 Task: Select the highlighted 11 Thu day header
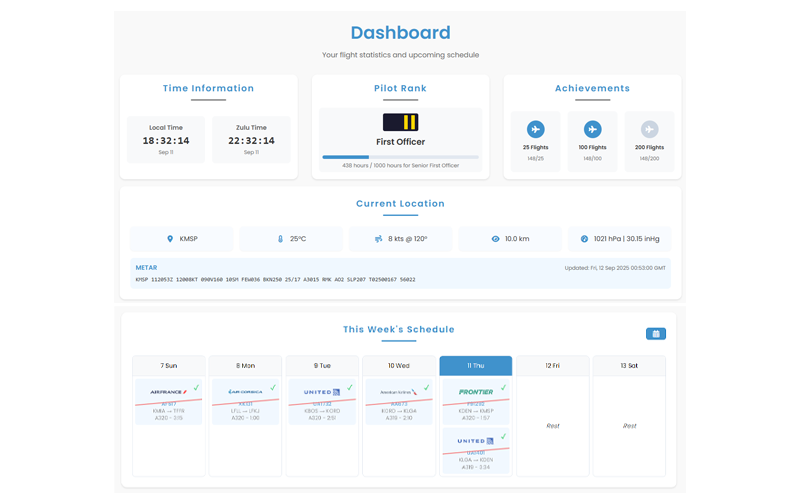[476, 366]
